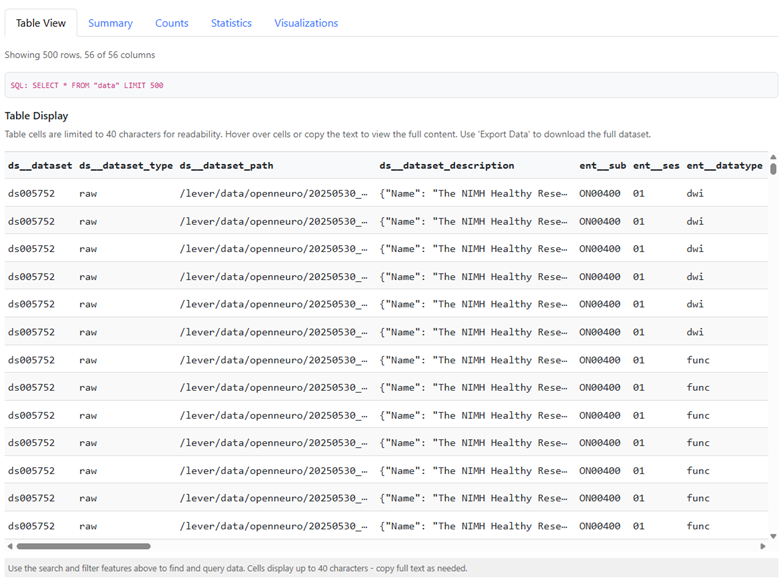The height and width of the screenshot is (584, 783).
Task: Click ON00400 in the last visible row
Action: click(600, 526)
